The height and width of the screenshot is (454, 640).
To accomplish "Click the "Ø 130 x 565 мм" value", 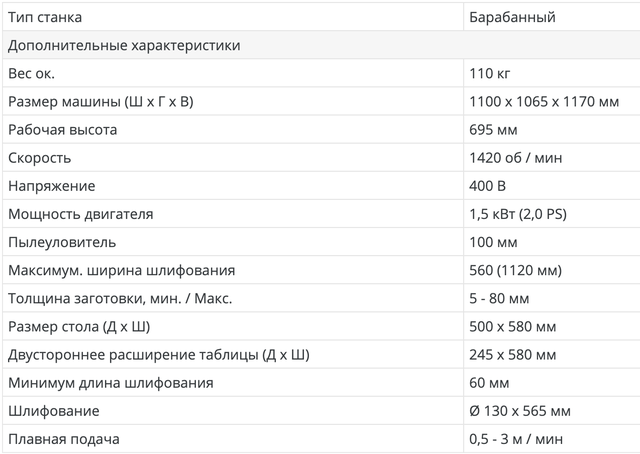I will 520,411.
